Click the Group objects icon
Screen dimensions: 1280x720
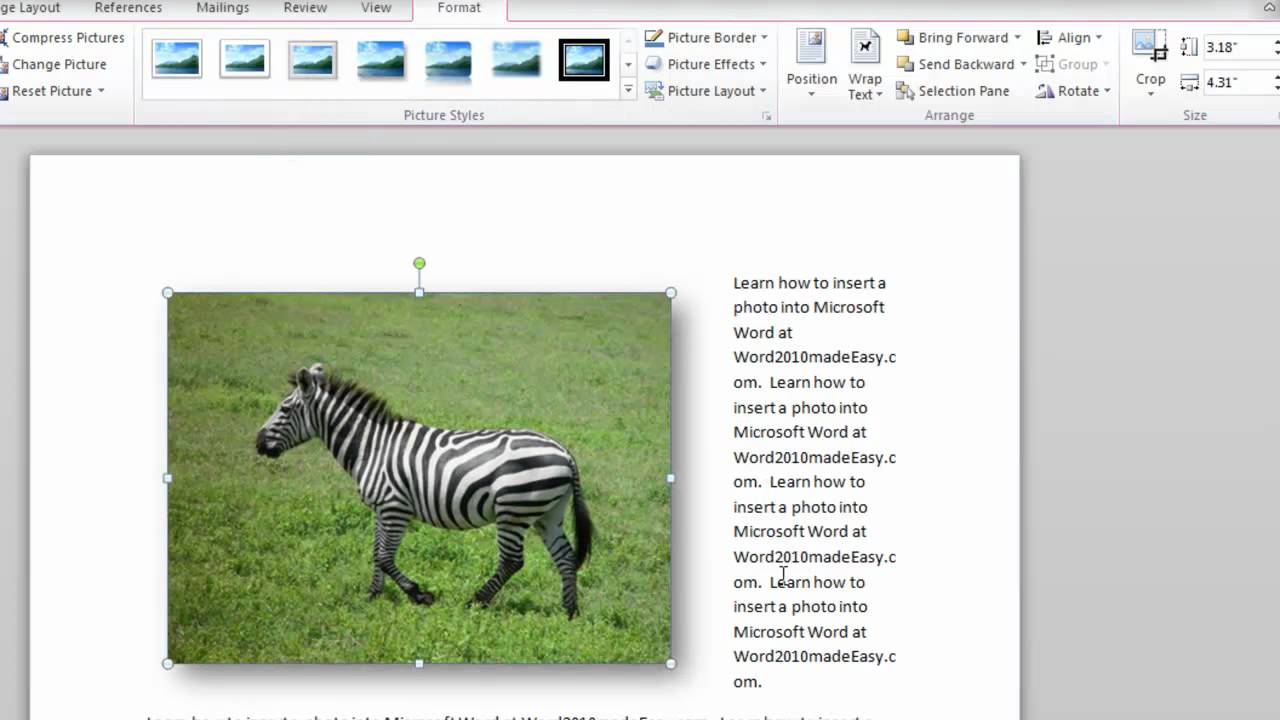(1045, 64)
